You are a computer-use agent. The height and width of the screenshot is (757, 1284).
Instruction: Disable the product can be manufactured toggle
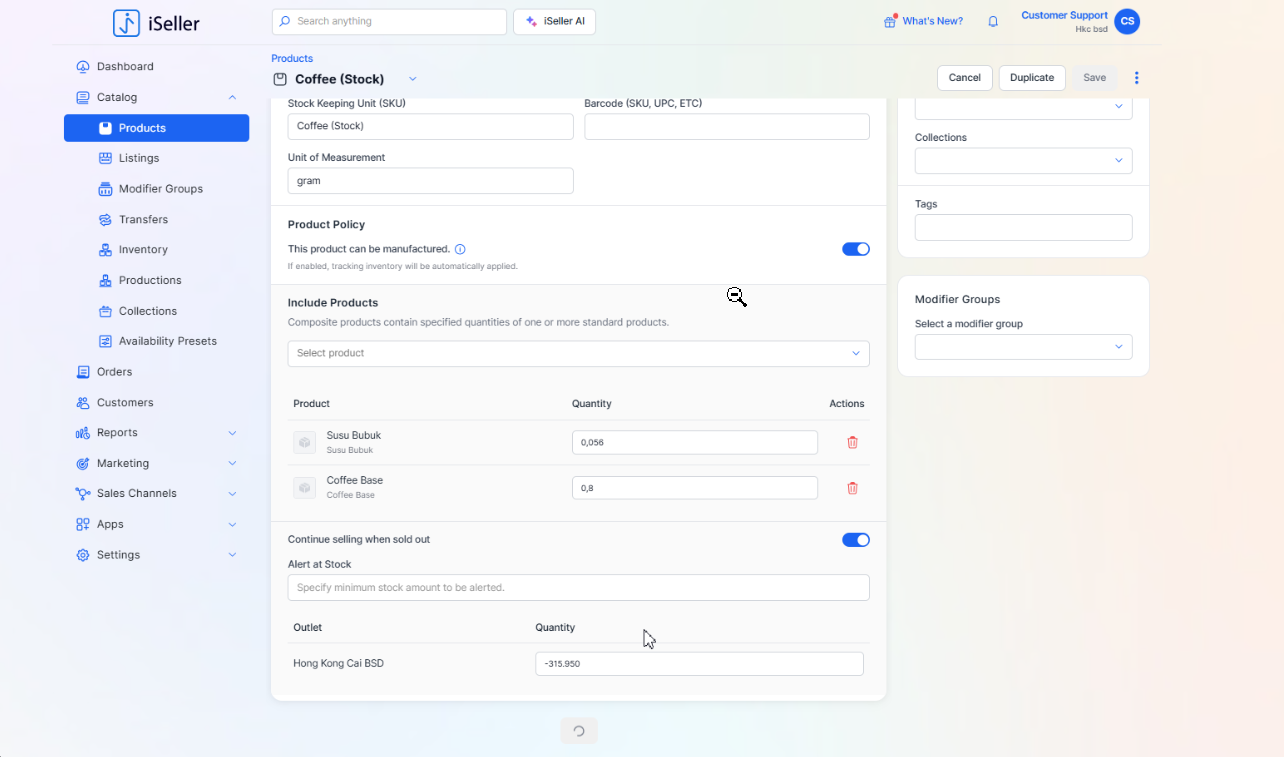click(x=855, y=249)
